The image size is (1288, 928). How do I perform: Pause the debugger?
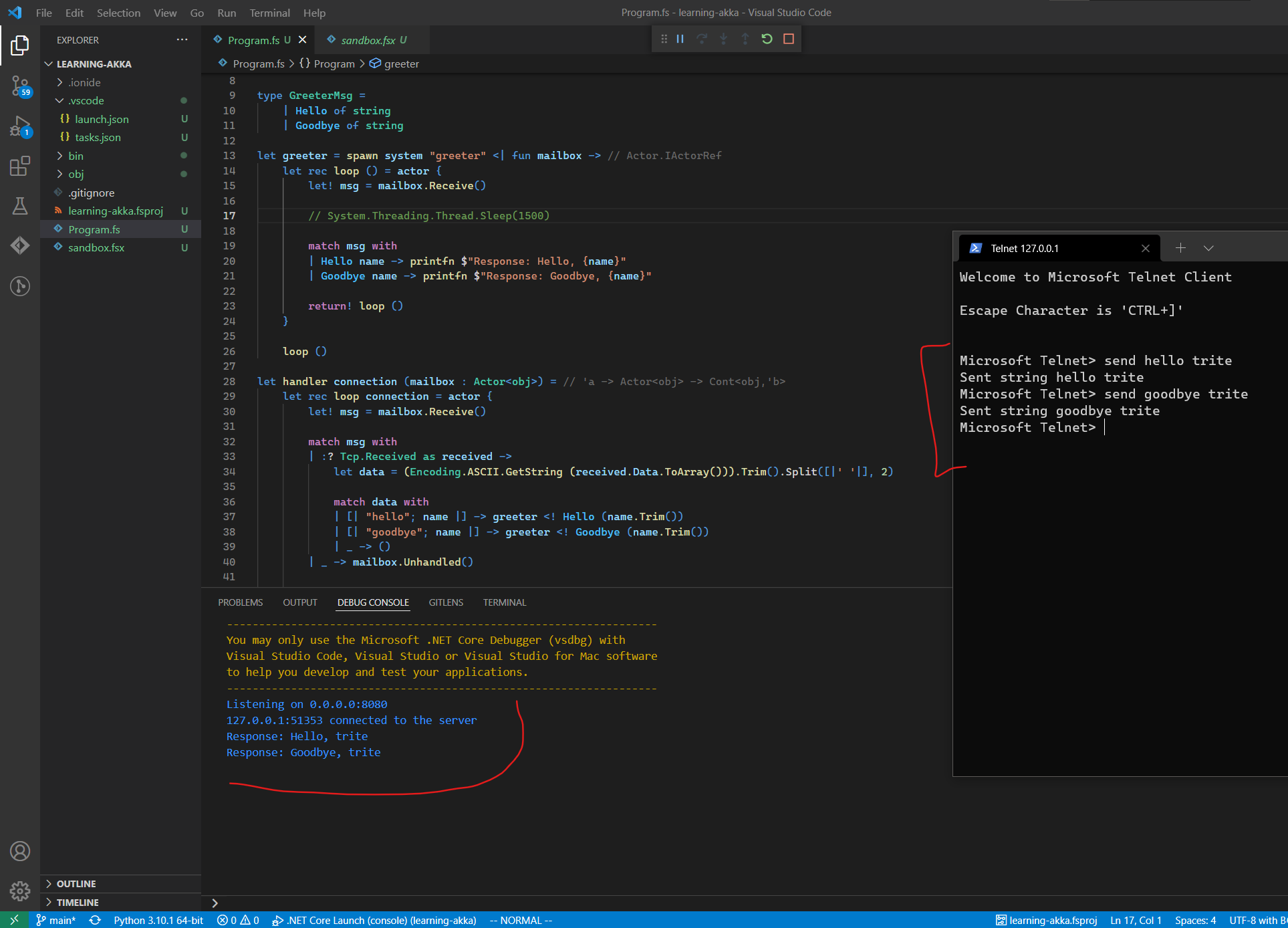pyautogui.click(x=680, y=39)
